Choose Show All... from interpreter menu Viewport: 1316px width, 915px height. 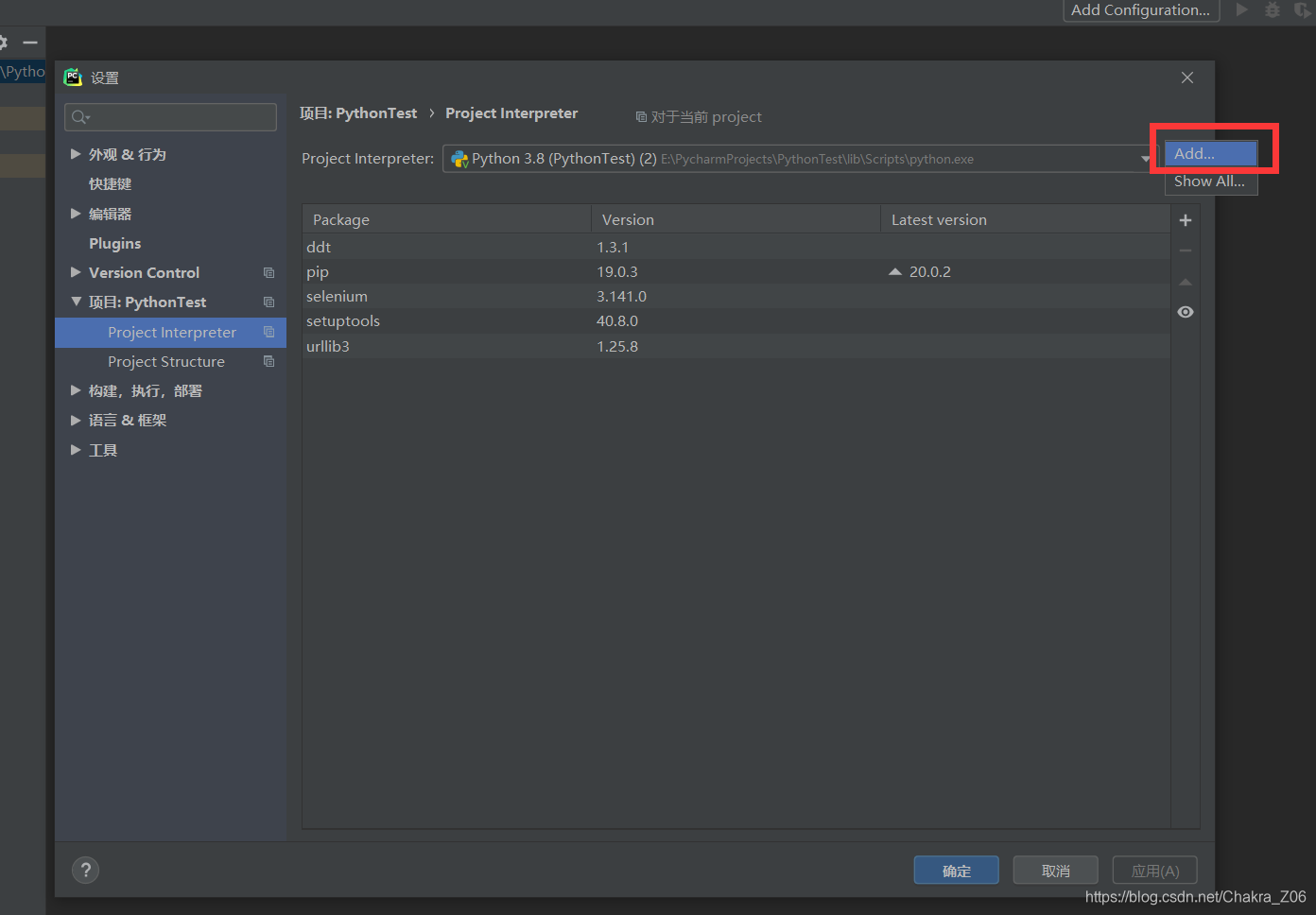[x=1211, y=181]
